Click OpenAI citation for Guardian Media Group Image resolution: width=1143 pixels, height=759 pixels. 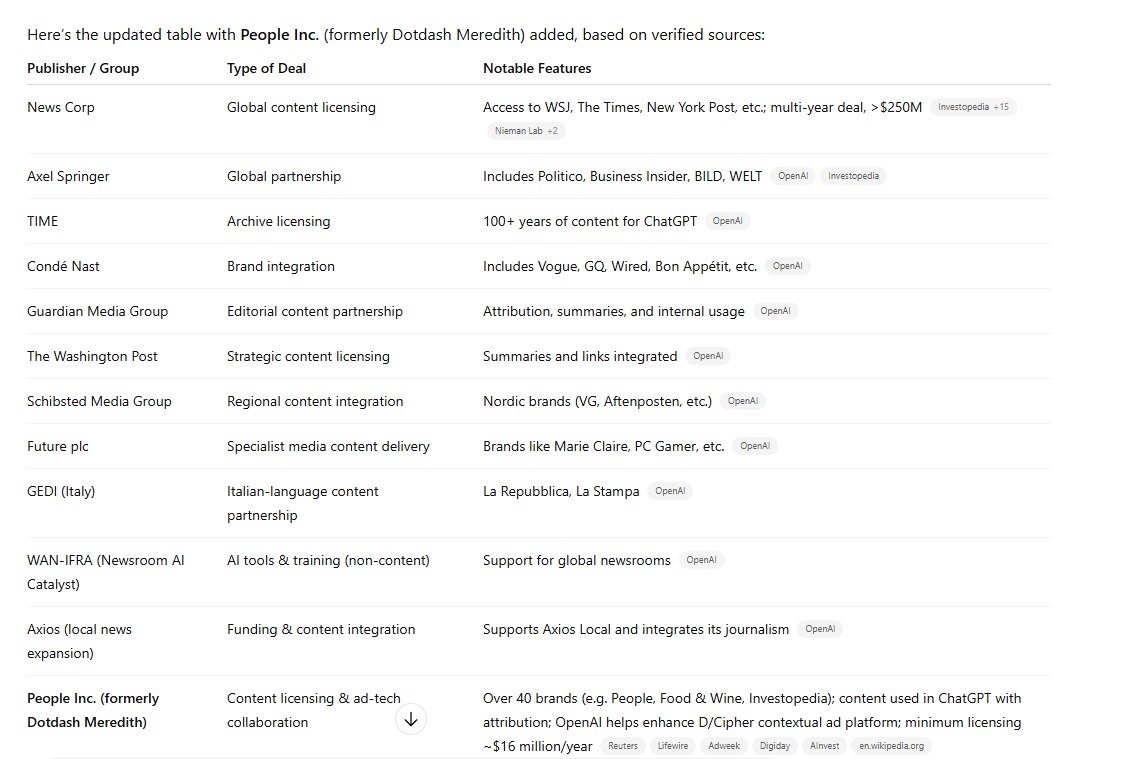coord(776,310)
